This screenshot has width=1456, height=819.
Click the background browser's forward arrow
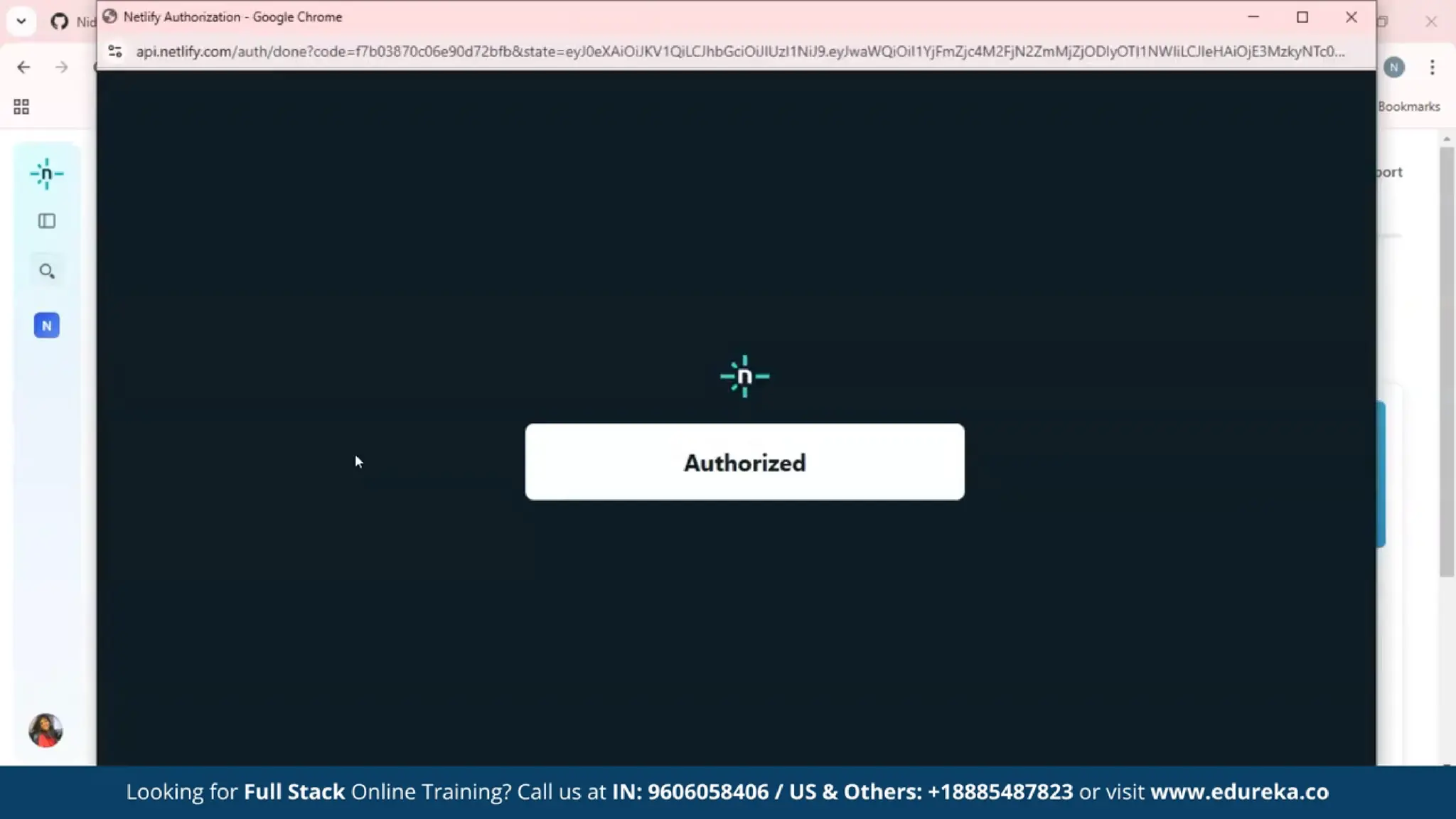(x=62, y=67)
